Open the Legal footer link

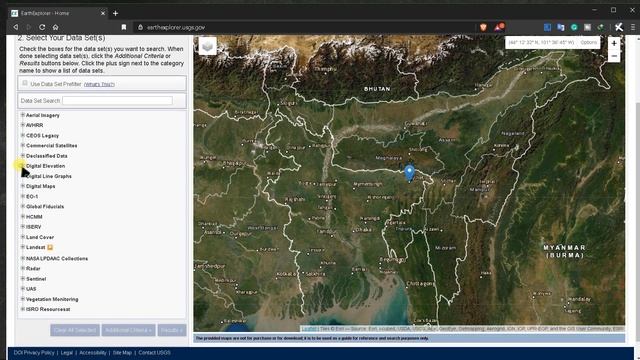(x=67, y=353)
